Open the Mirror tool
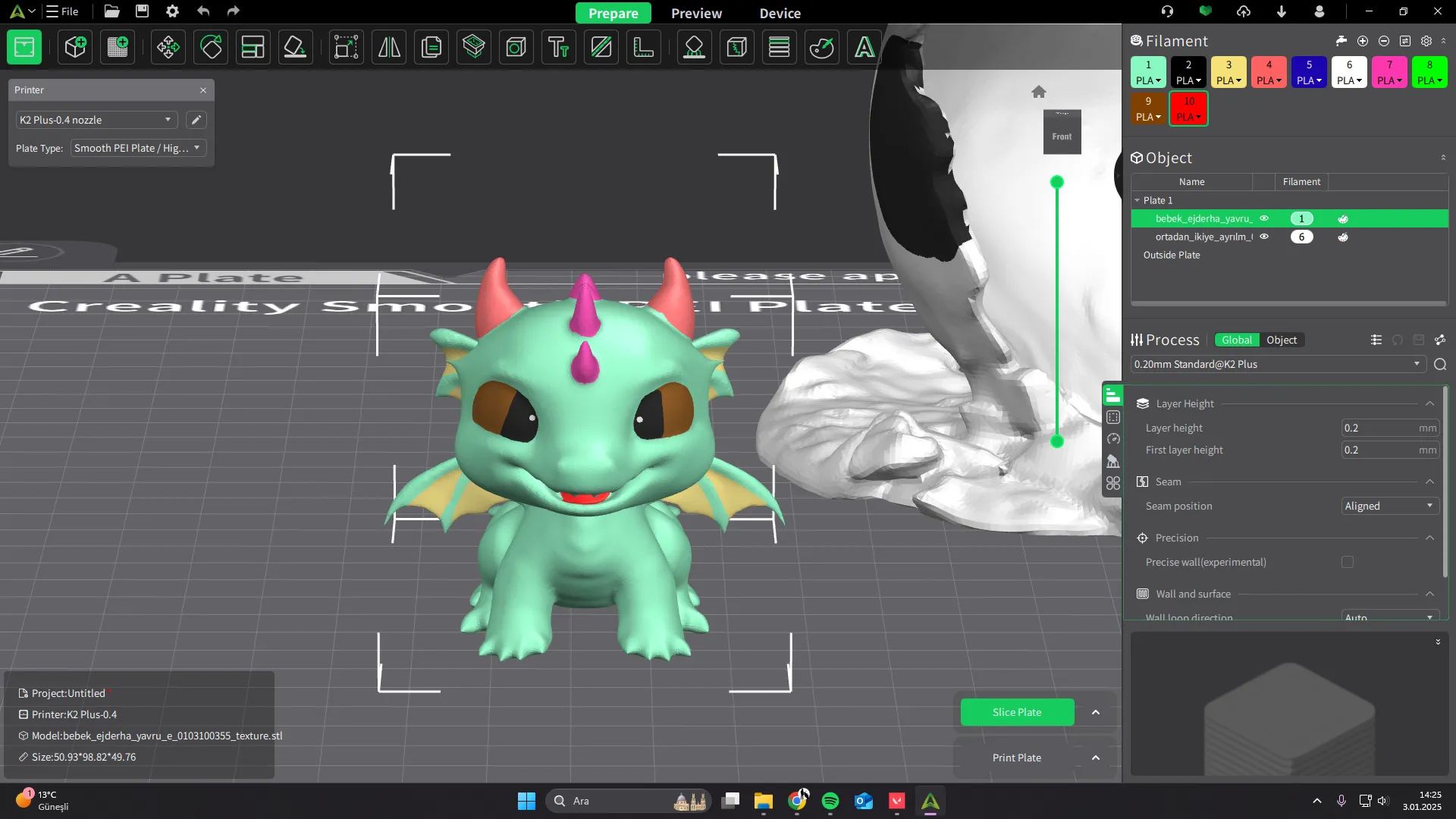1456x819 pixels. click(389, 47)
